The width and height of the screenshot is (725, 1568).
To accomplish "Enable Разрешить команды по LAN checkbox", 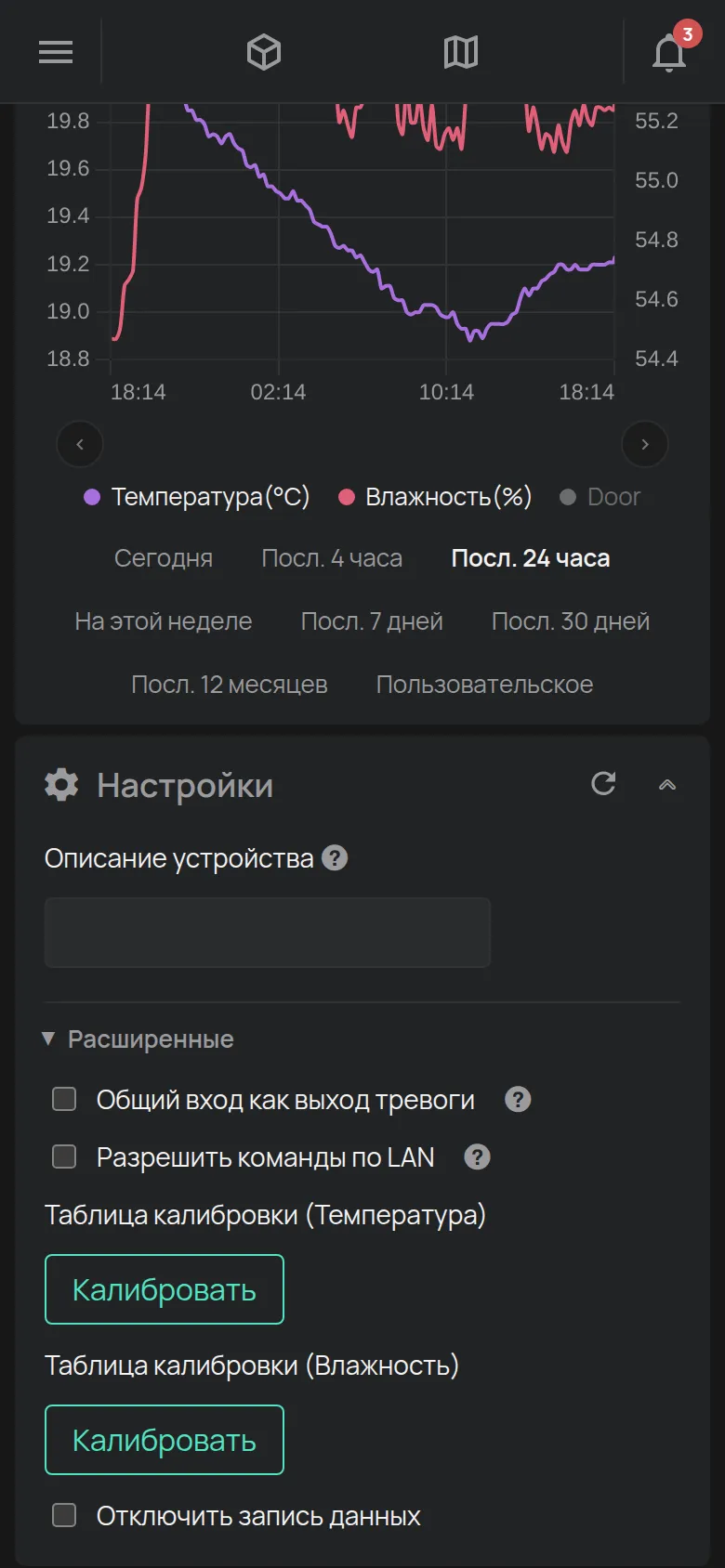I will point(64,1157).
